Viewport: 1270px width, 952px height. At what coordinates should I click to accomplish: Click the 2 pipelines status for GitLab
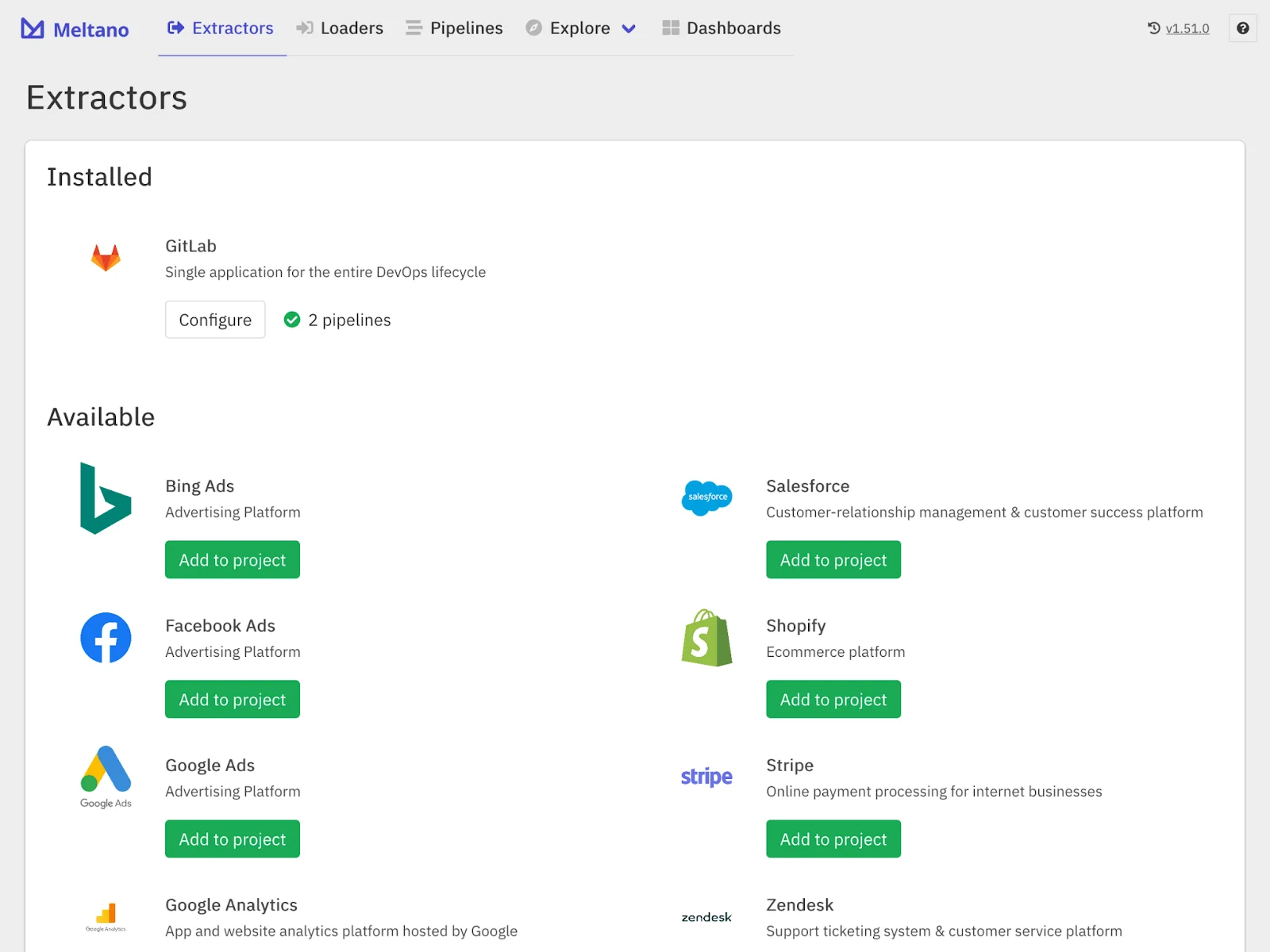(337, 320)
